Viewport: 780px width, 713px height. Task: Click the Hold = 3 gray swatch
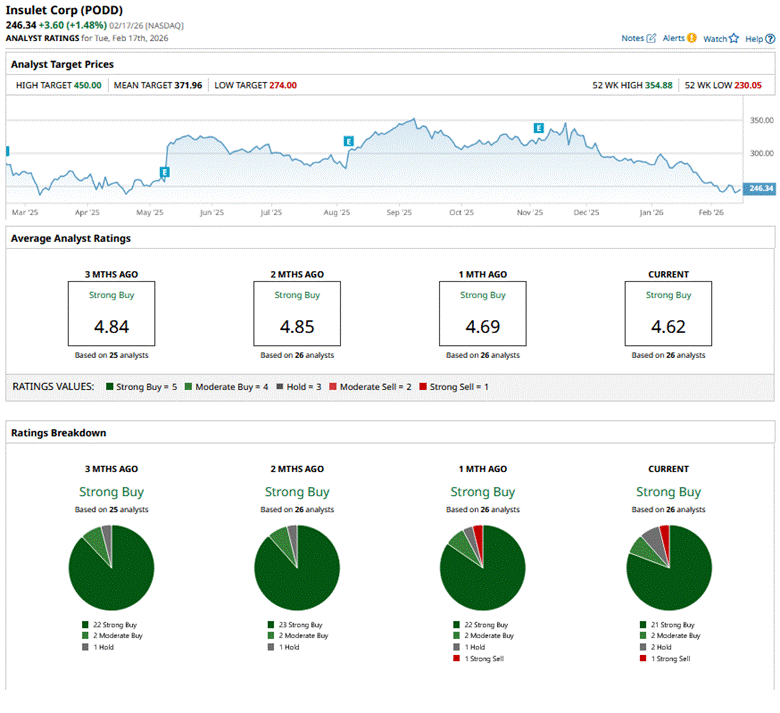[279, 386]
